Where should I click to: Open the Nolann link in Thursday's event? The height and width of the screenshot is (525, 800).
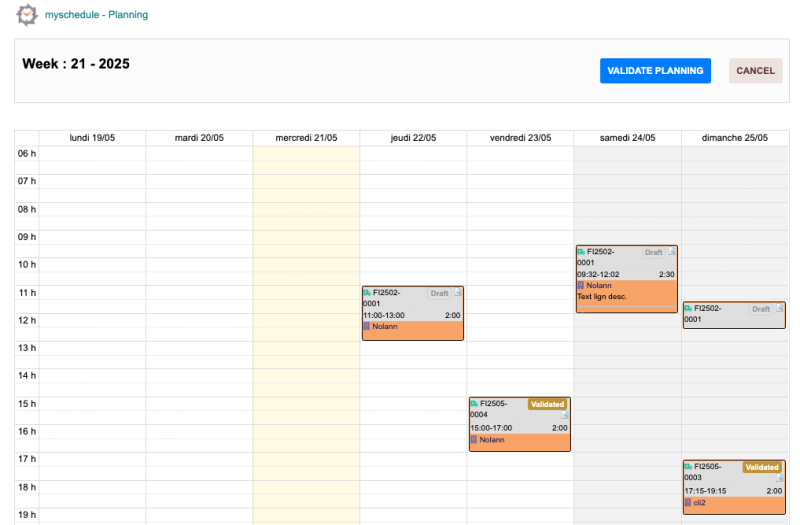click(384, 326)
